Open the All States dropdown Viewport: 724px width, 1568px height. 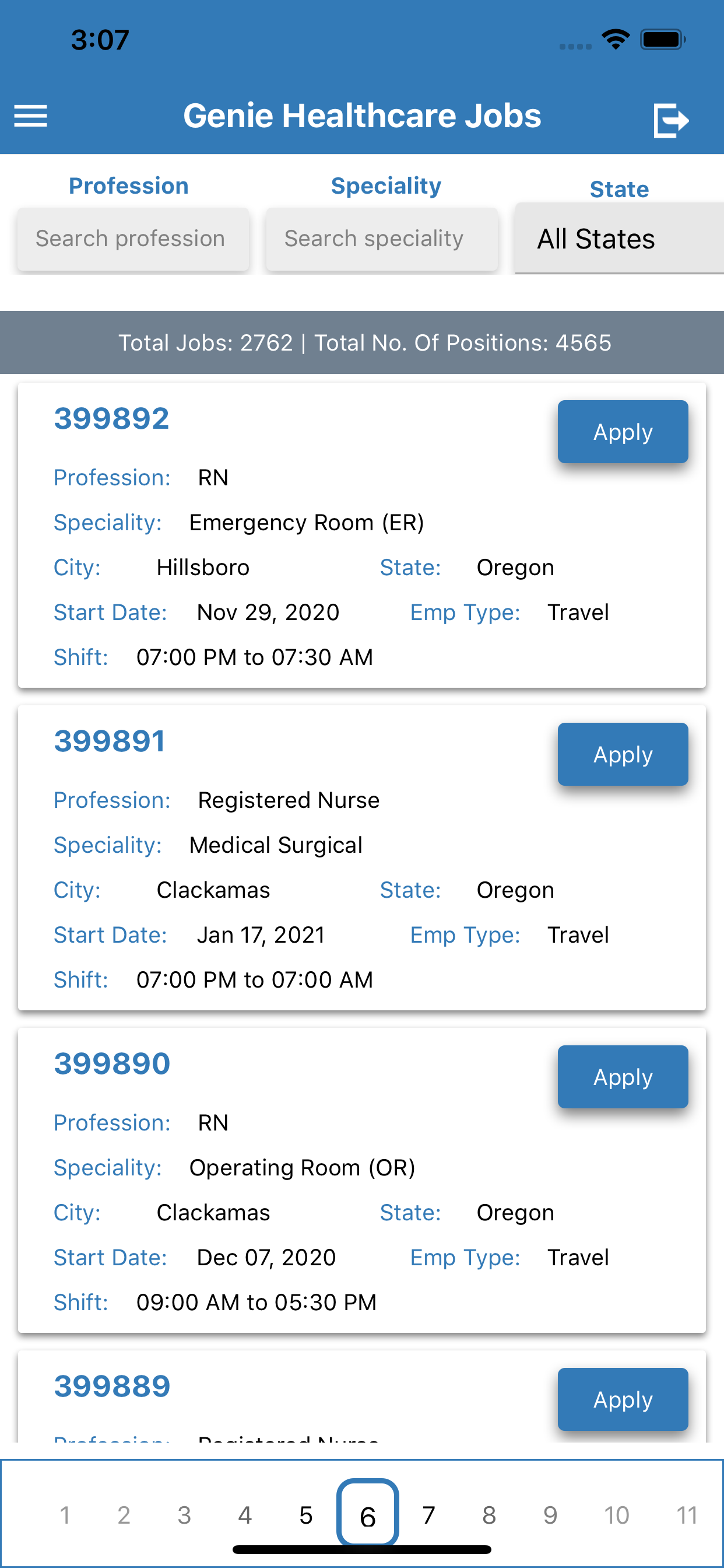[619, 239]
